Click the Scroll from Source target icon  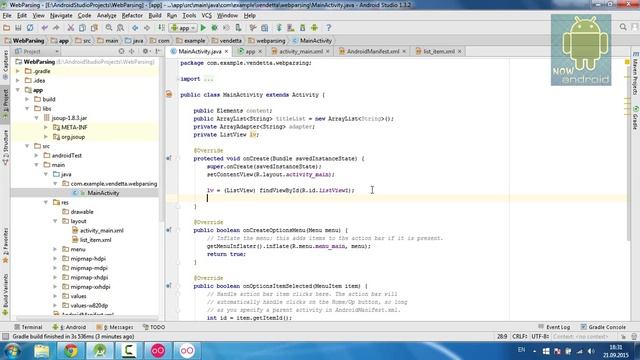pos(121,51)
